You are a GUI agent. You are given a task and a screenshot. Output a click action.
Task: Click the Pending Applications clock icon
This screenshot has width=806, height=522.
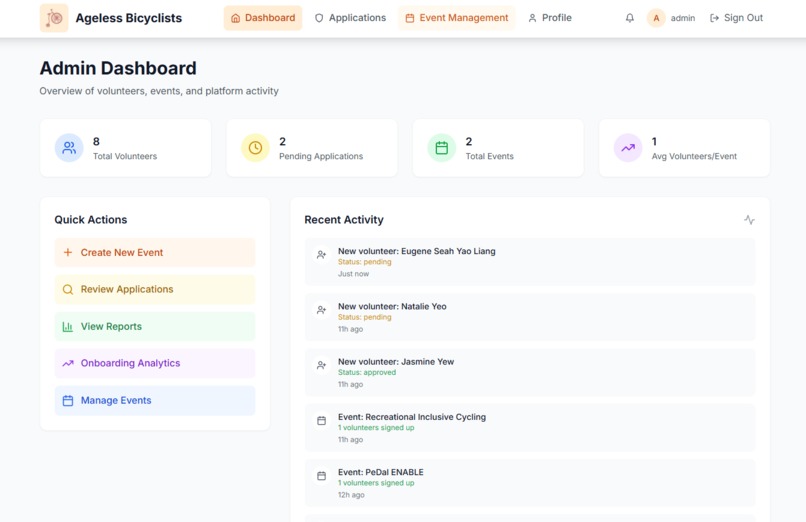[255, 148]
